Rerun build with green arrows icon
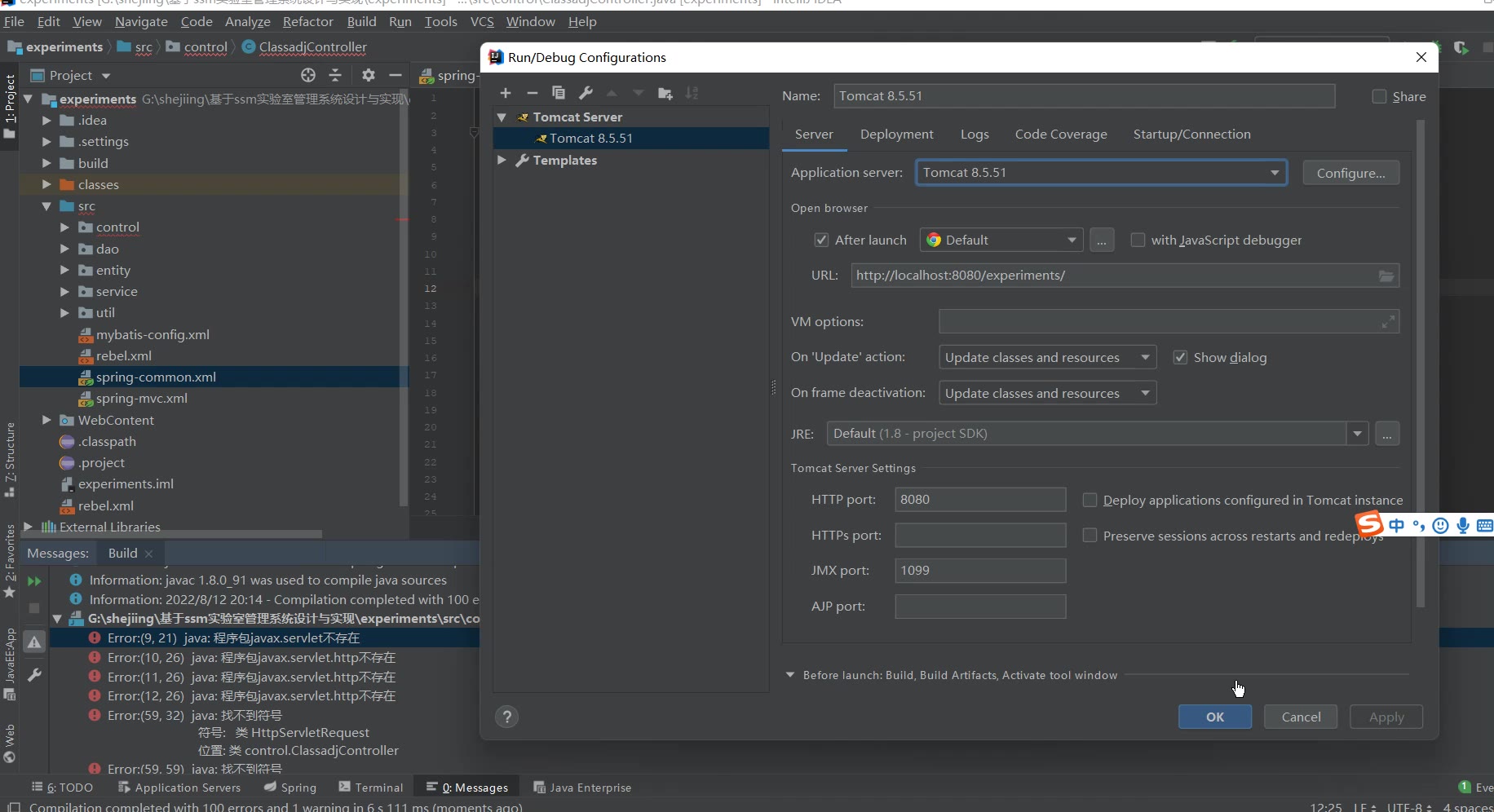The width and height of the screenshot is (1494, 812). pyautogui.click(x=34, y=581)
